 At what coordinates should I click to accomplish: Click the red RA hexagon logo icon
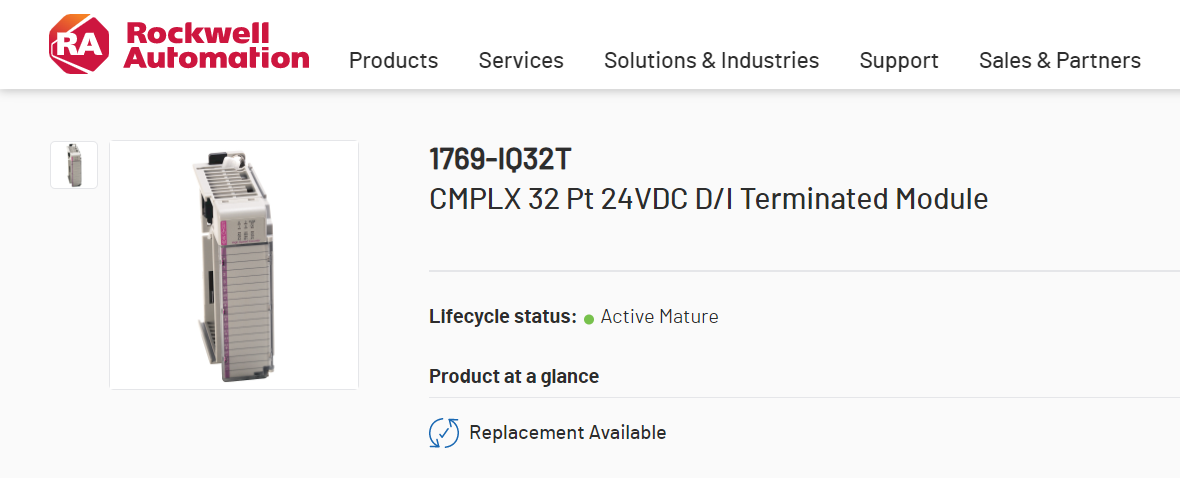pyautogui.click(x=80, y=45)
